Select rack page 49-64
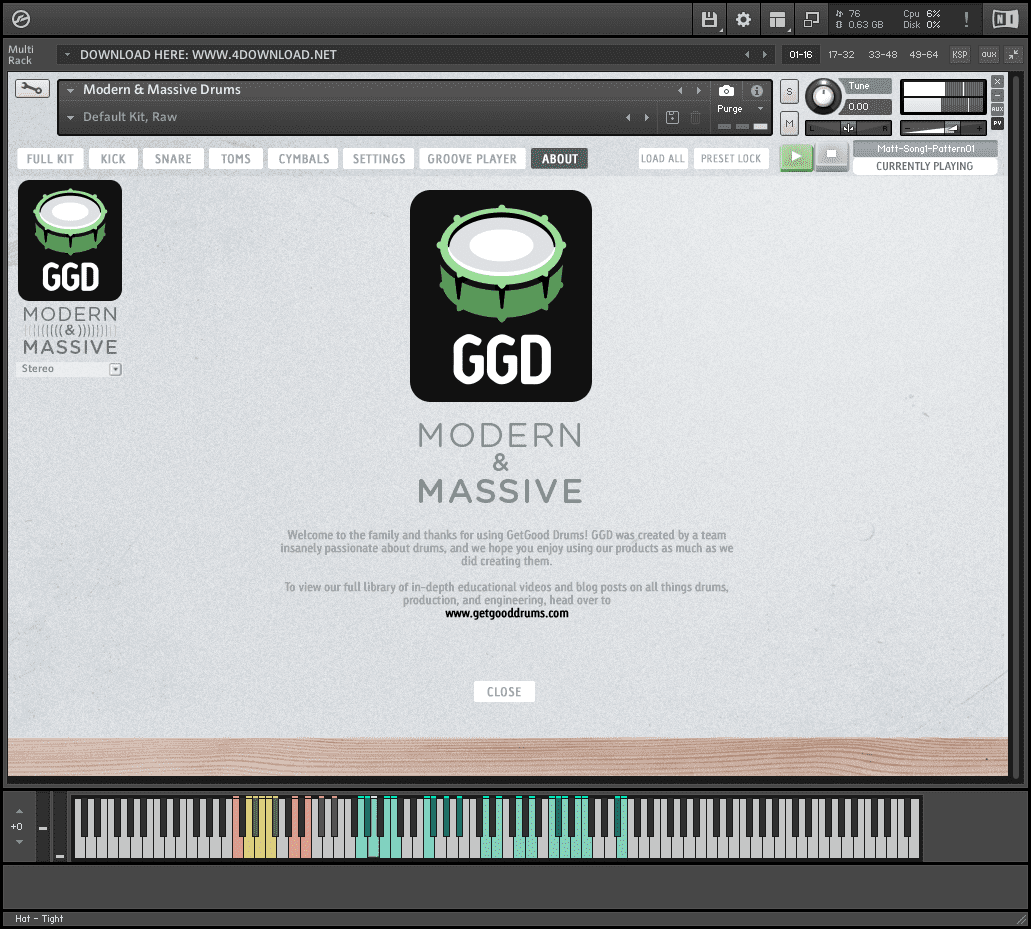Viewport: 1031px width, 929px height. 923,55
